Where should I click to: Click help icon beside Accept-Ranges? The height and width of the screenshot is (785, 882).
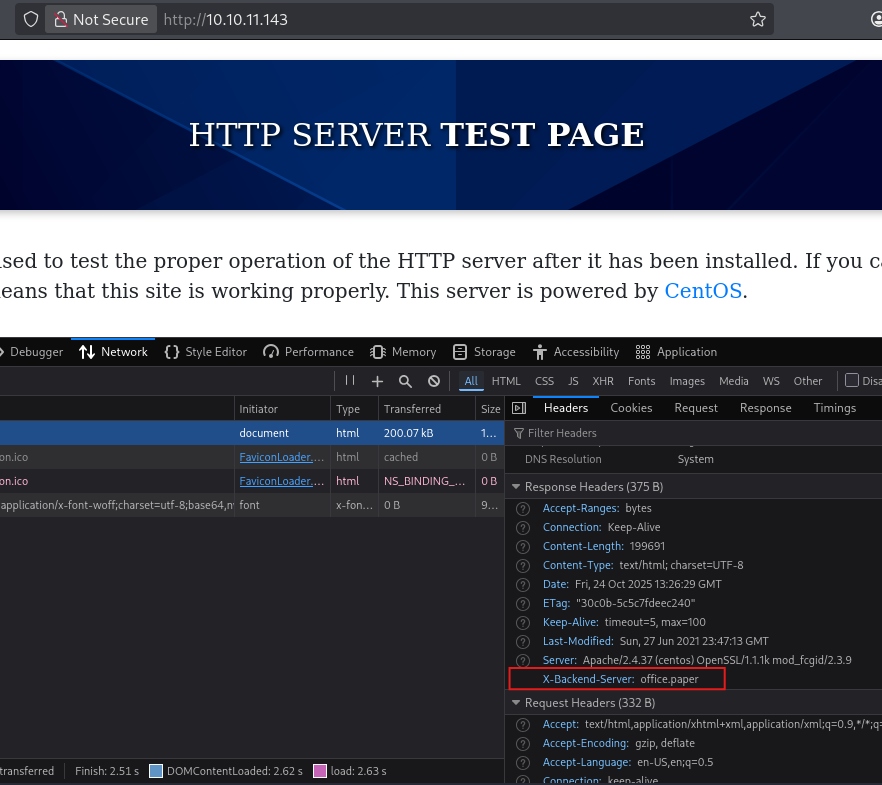point(523,509)
